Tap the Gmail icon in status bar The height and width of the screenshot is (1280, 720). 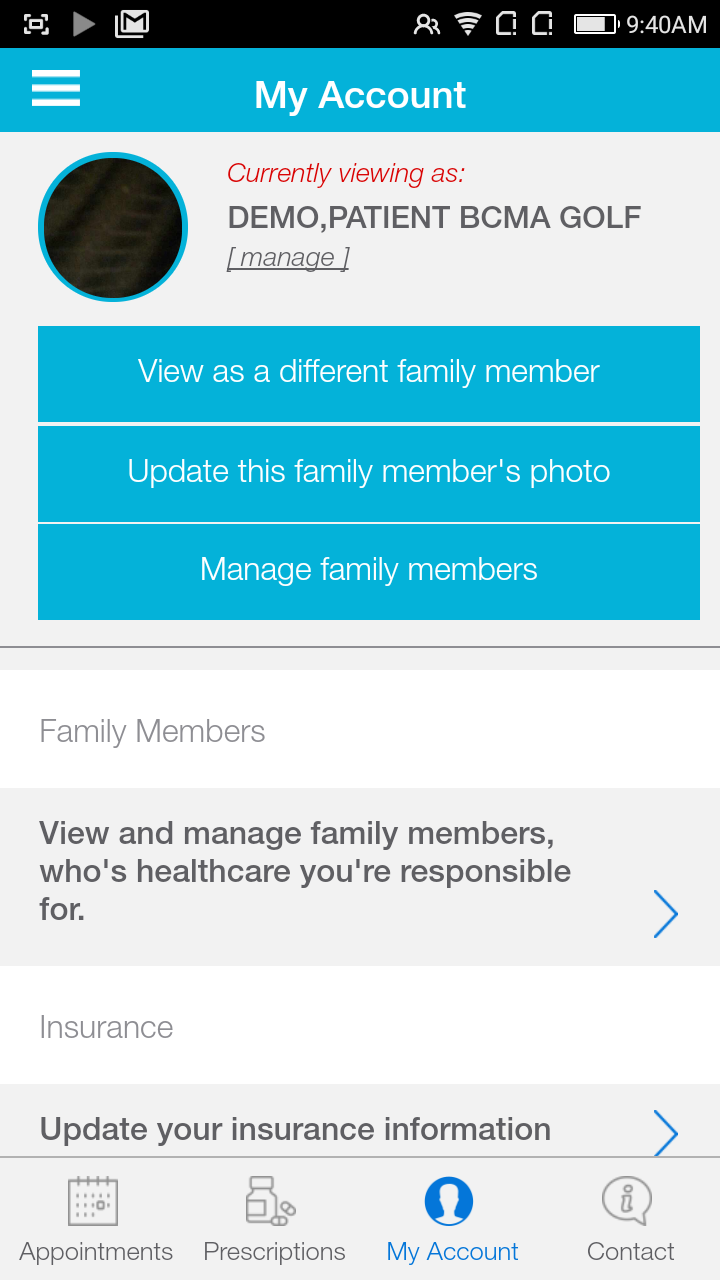coord(132,24)
